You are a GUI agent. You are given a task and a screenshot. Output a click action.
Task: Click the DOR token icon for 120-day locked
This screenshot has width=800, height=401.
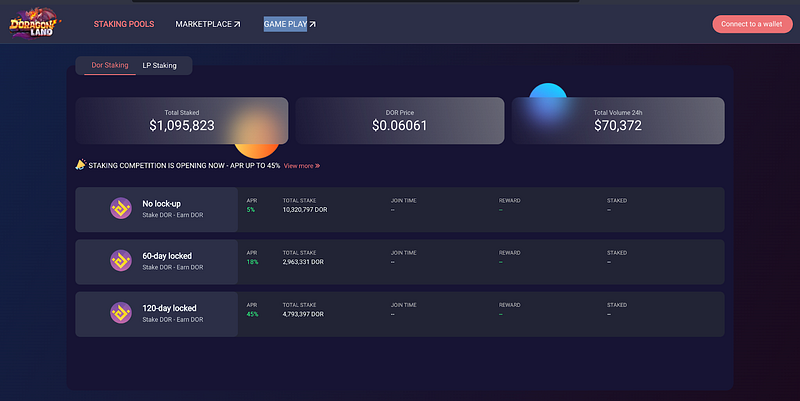121,313
